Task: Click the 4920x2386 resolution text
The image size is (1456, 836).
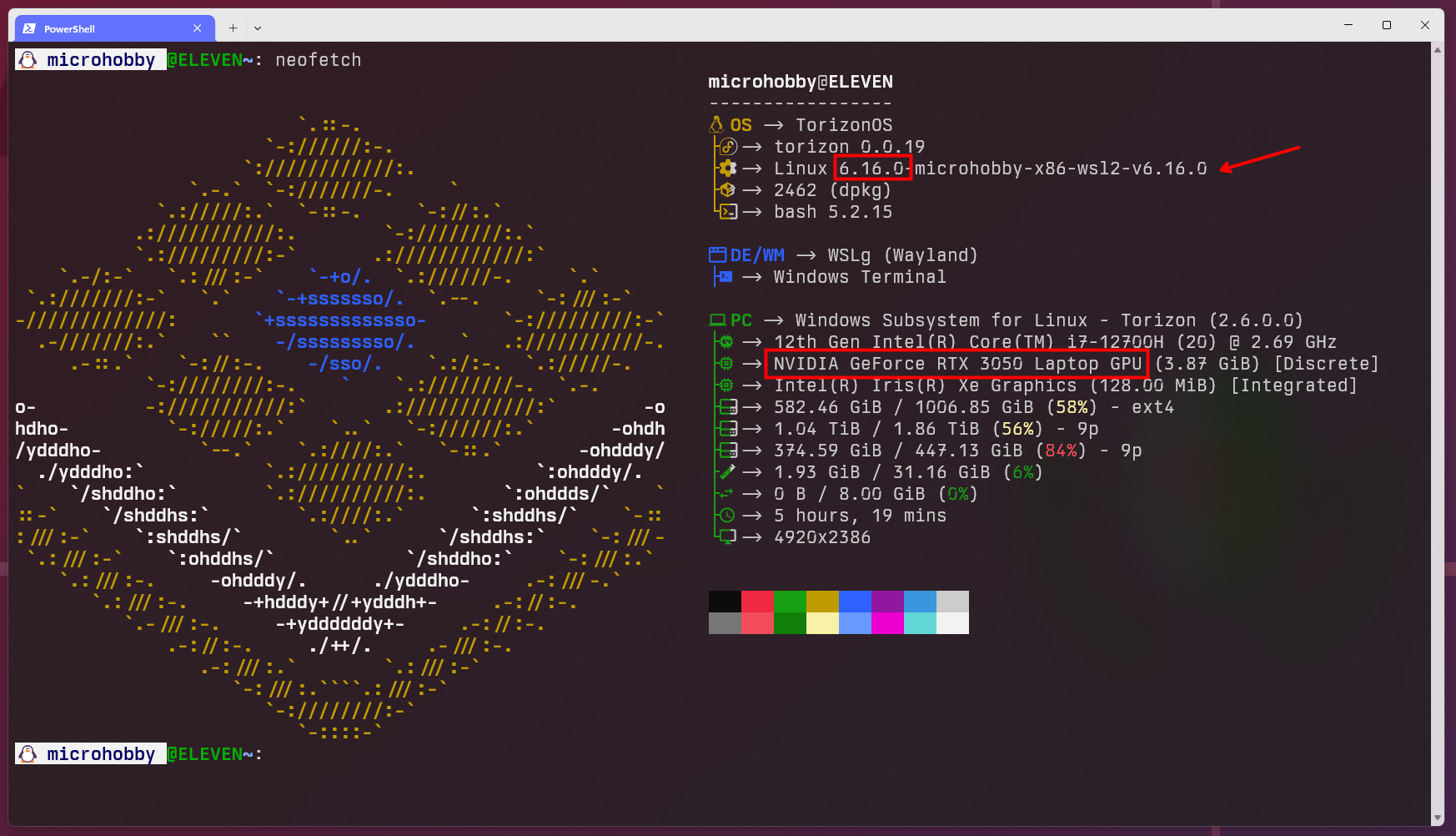Action: 822,537
